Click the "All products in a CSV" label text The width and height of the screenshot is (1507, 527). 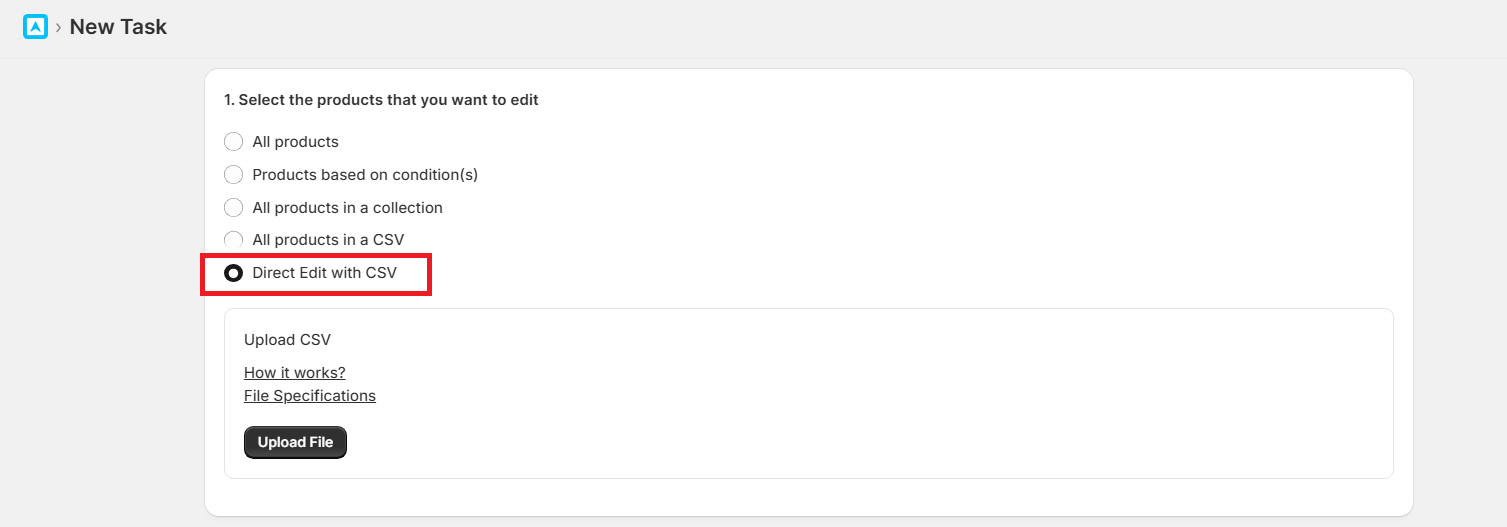(328, 240)
